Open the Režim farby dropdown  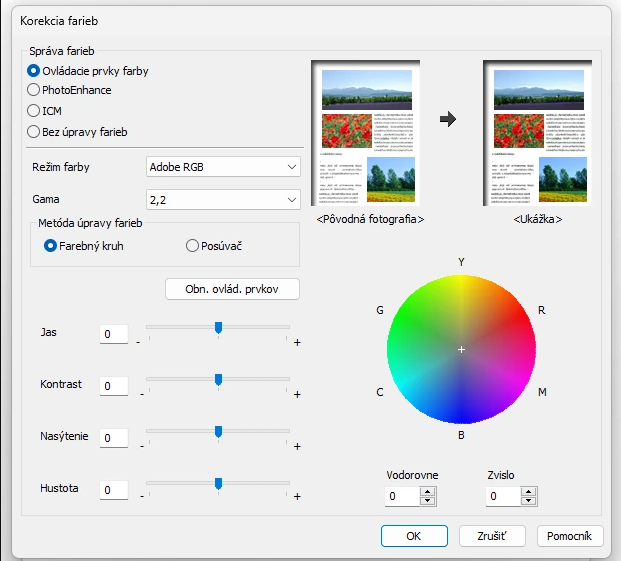coord(222,167)
